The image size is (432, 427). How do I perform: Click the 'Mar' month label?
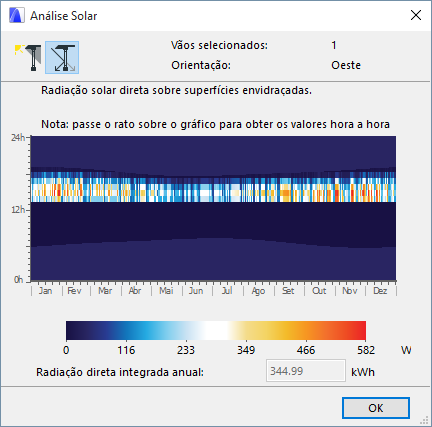[105, 291]
